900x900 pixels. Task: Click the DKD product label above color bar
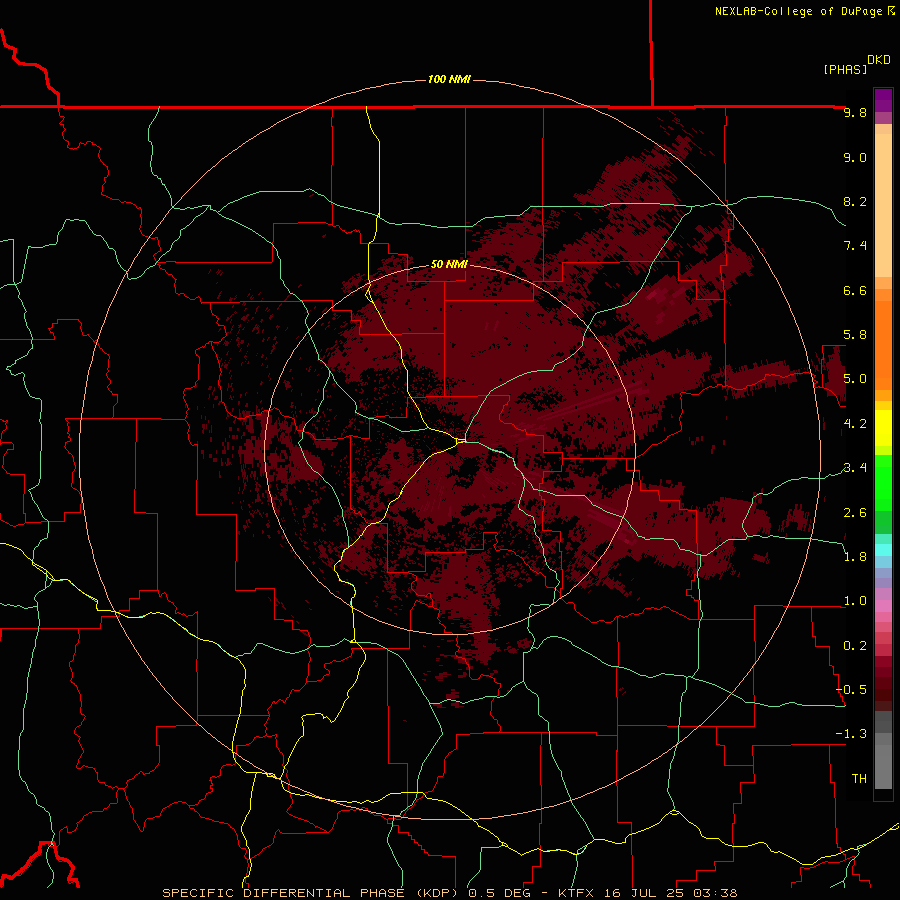click(878, 60)
